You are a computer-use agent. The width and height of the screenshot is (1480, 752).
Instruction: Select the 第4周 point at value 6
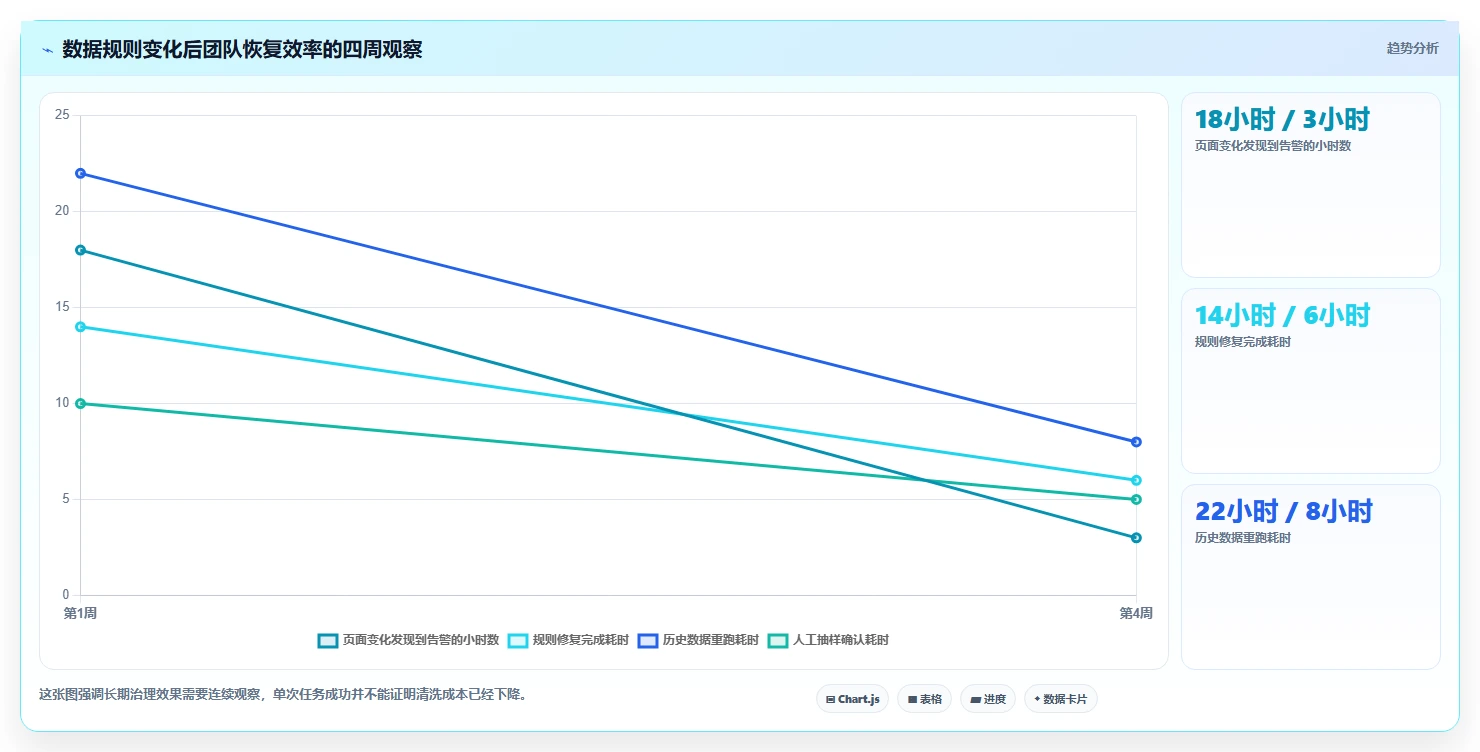point(1136,480)
